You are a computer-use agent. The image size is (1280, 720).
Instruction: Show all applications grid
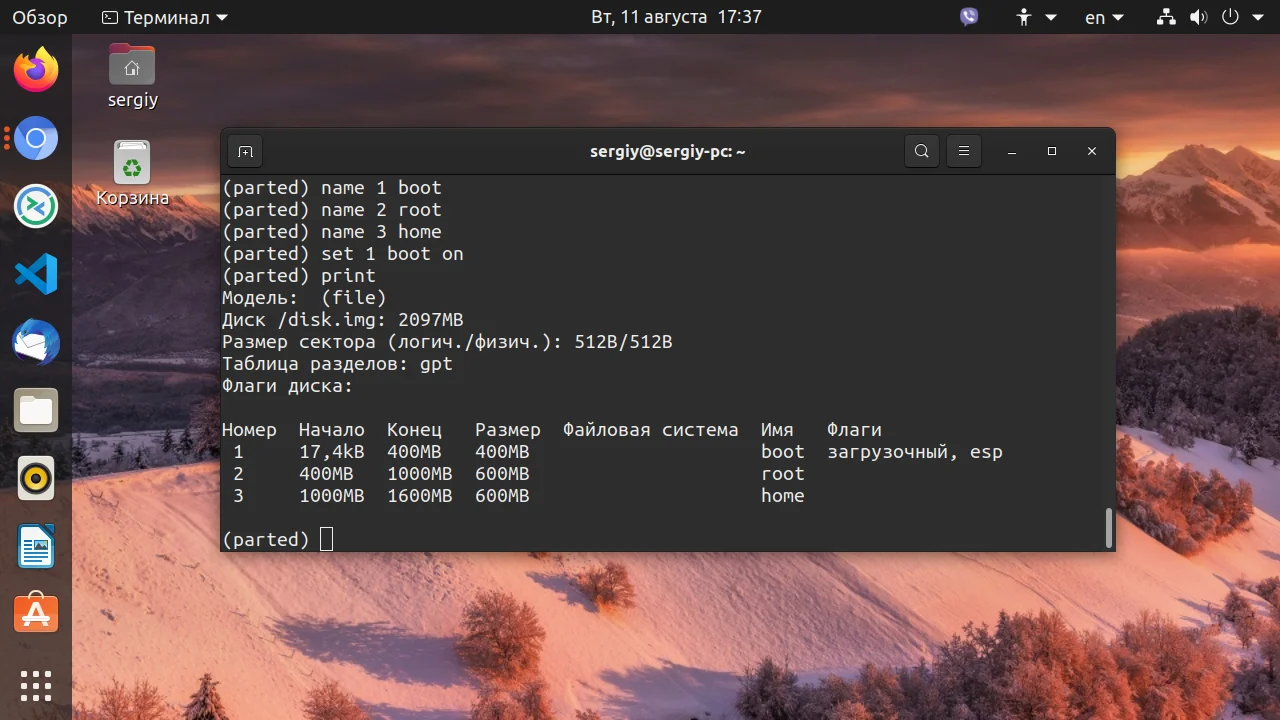(x=36, y=686)
